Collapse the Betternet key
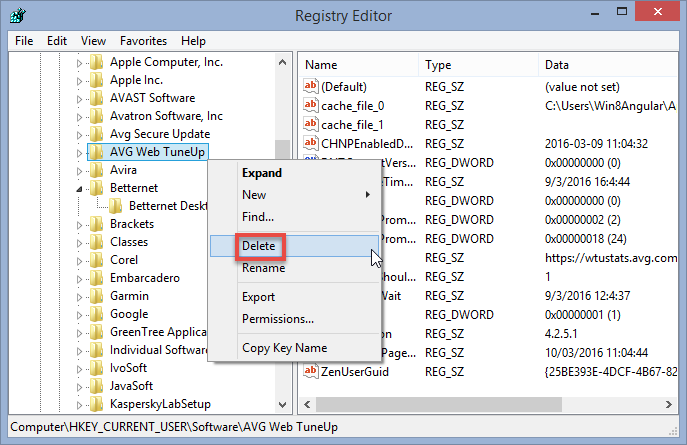The image size is (687, 445). tap(79, 189)
